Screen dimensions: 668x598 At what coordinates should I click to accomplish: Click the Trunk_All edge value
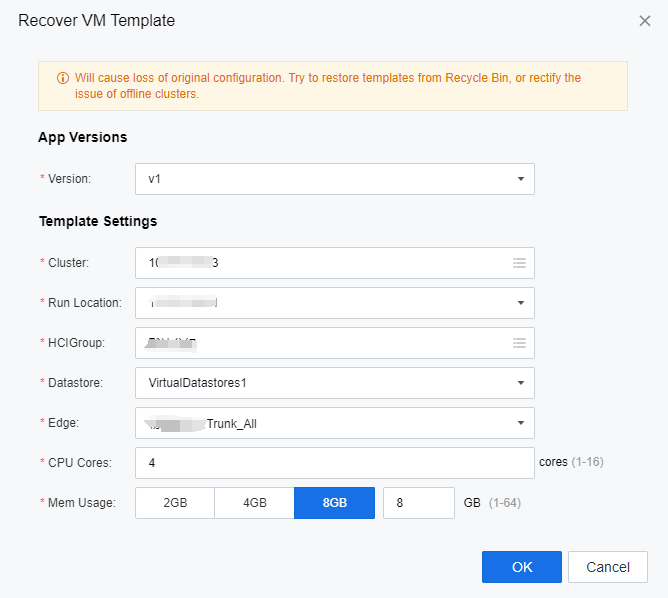point(232,423)
